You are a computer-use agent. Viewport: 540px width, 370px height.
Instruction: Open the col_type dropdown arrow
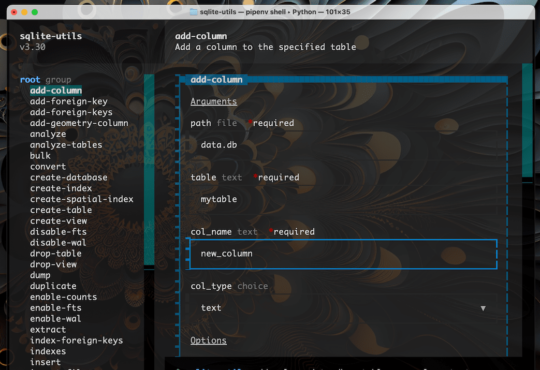tap(483, 308)
